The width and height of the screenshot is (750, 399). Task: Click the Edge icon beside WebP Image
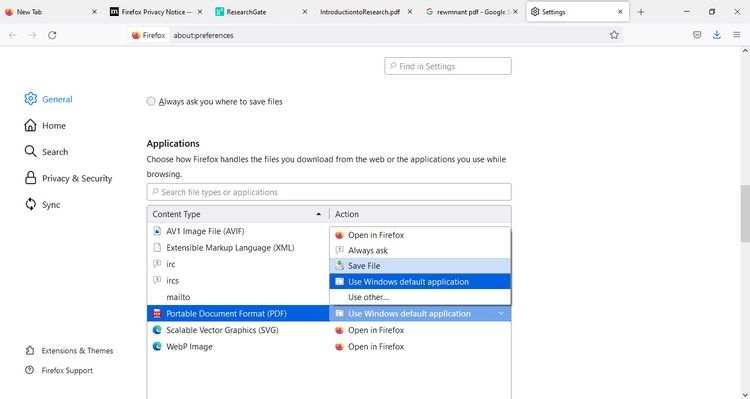(157, 346)
